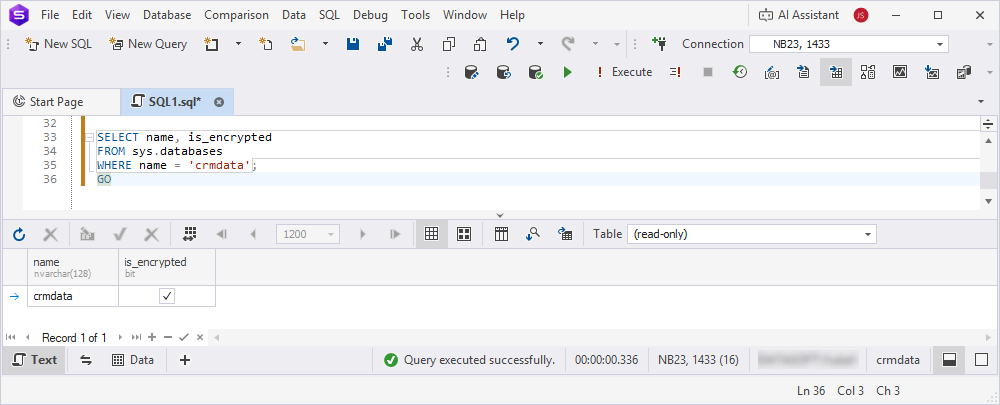Click the Copy icon in toolbar

(449, 44)
